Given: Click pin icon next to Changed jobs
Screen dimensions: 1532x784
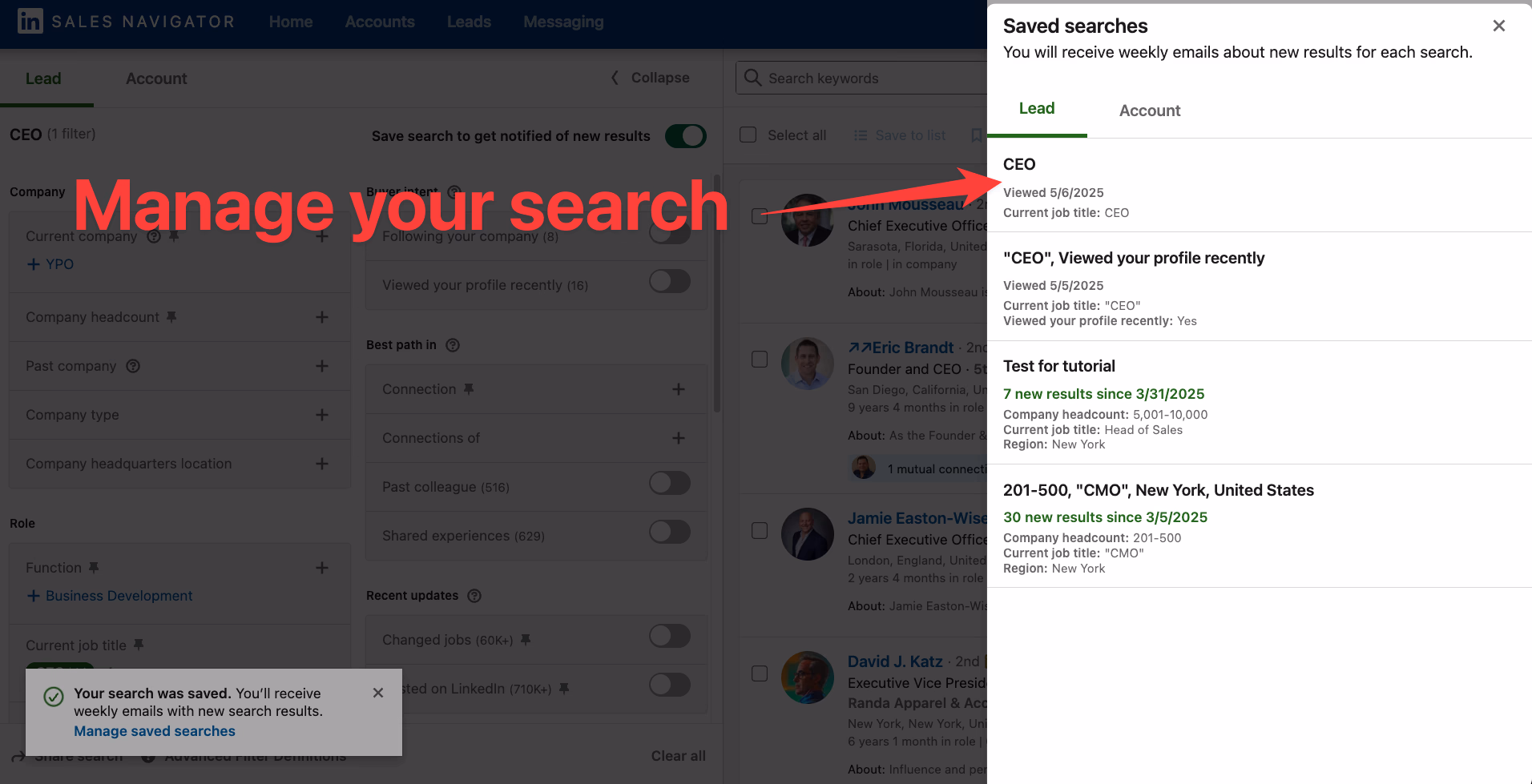Looking at the screenshot, I should point(526,640).
